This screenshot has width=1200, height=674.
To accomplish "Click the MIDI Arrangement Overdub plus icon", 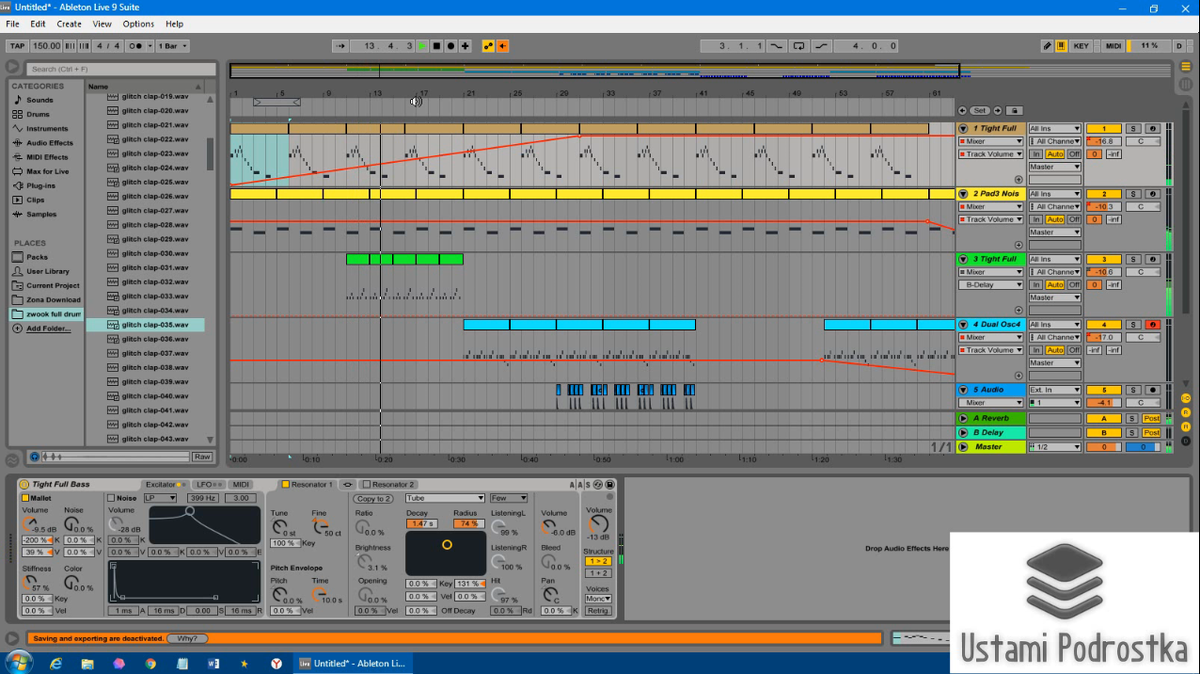I will (x=465, y=46).
